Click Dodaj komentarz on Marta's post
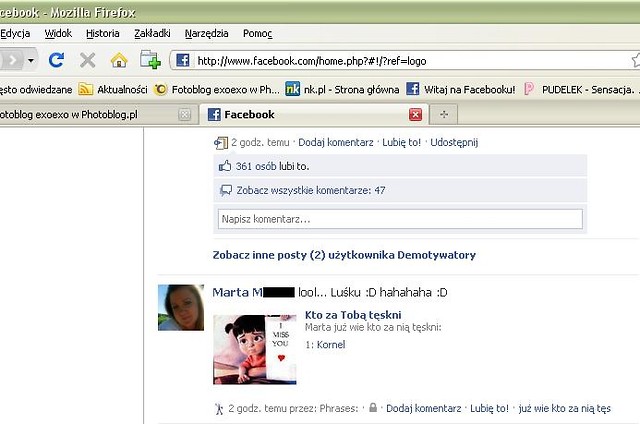The width and height of the screenshot is (640, 424). (423, 408)
